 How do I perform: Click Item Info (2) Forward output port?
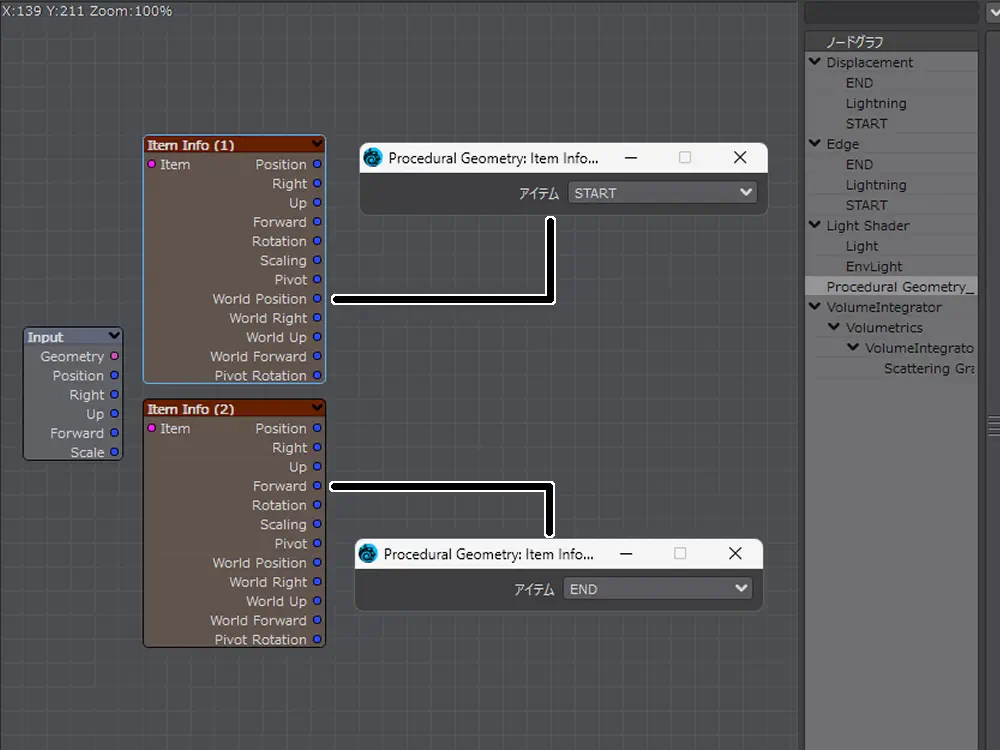(317, 486)
